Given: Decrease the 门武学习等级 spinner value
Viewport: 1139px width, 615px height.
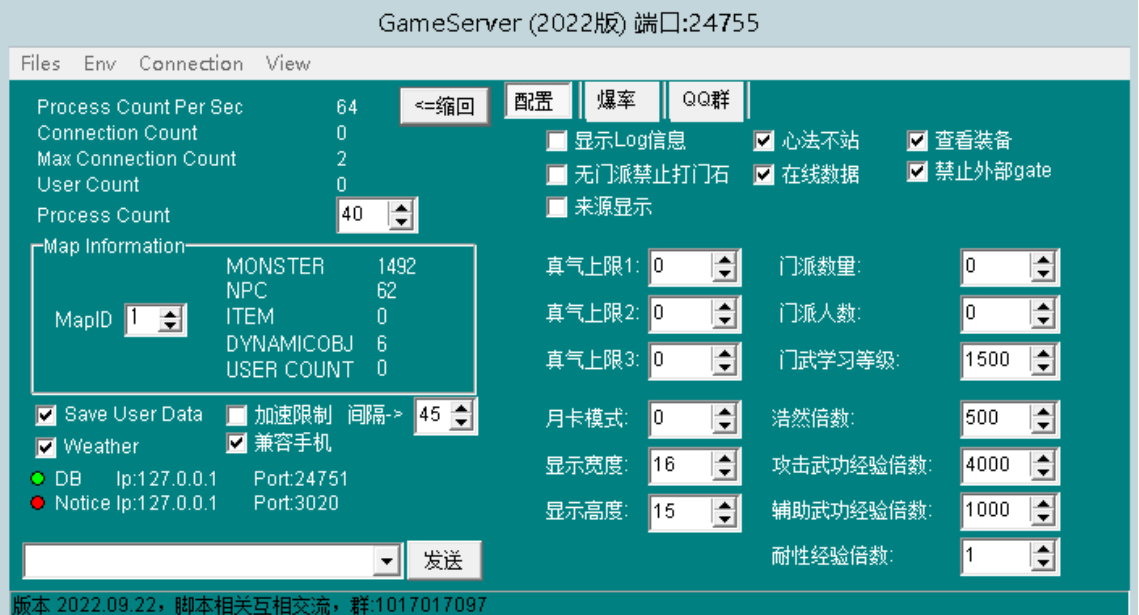Looking at the screenshot, I should [1043, 366].
